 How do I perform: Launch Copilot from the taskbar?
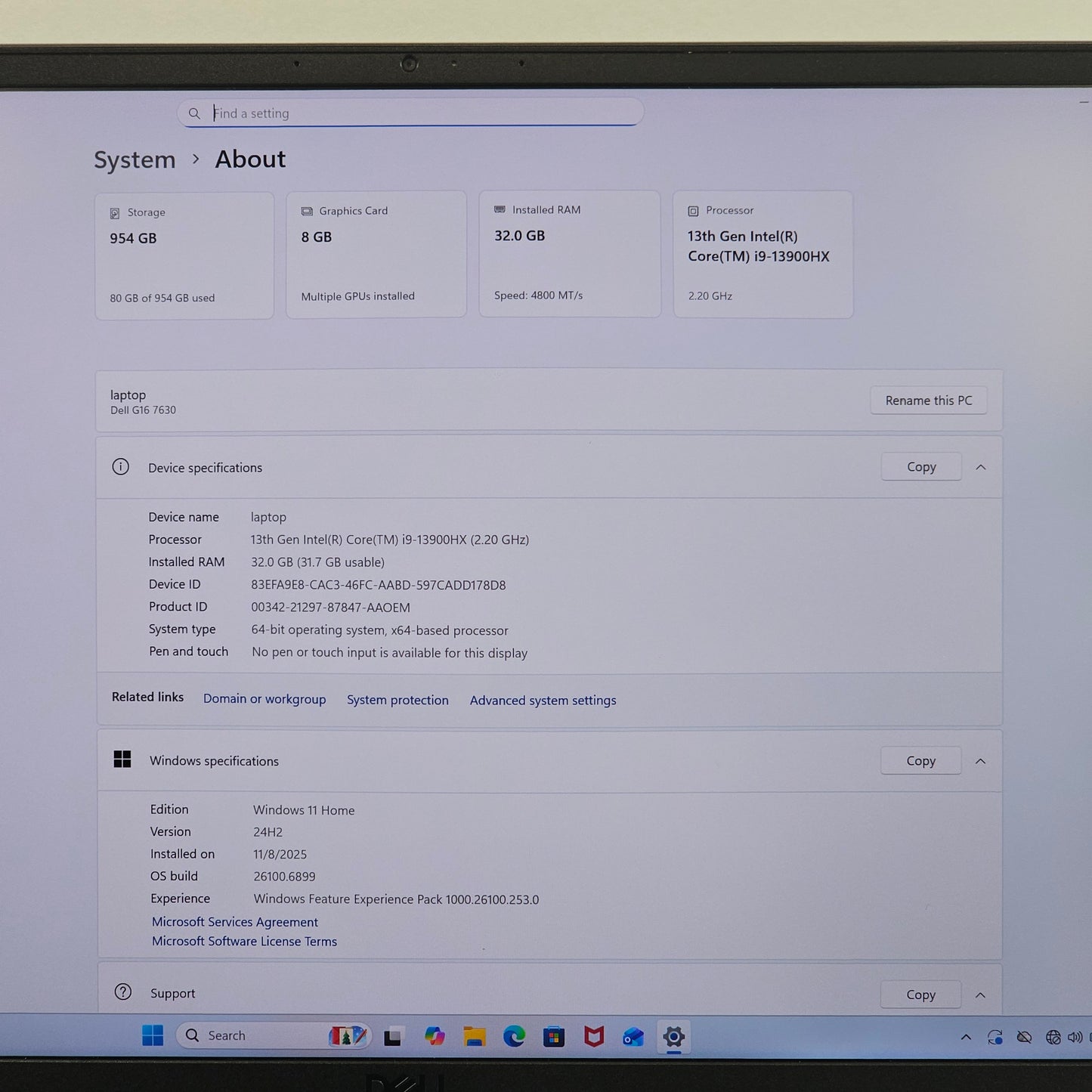pos(435,1035)
